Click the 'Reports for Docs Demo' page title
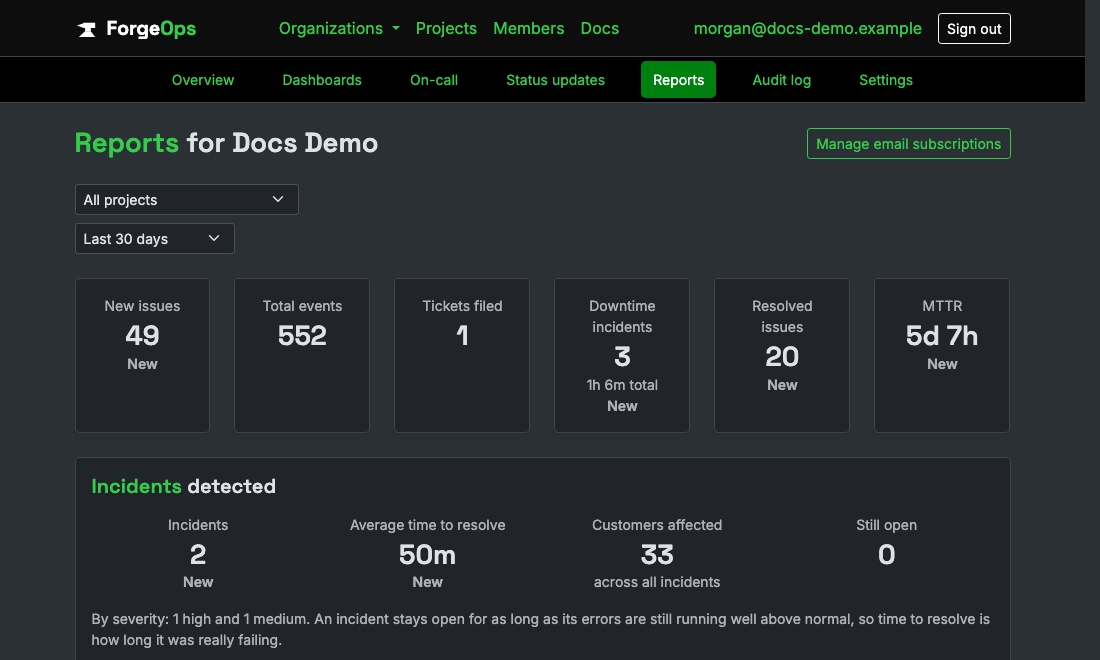Image resolution: width=1100 pixels, height=660 pixels. pyautogui.click(x=226, y=143)
